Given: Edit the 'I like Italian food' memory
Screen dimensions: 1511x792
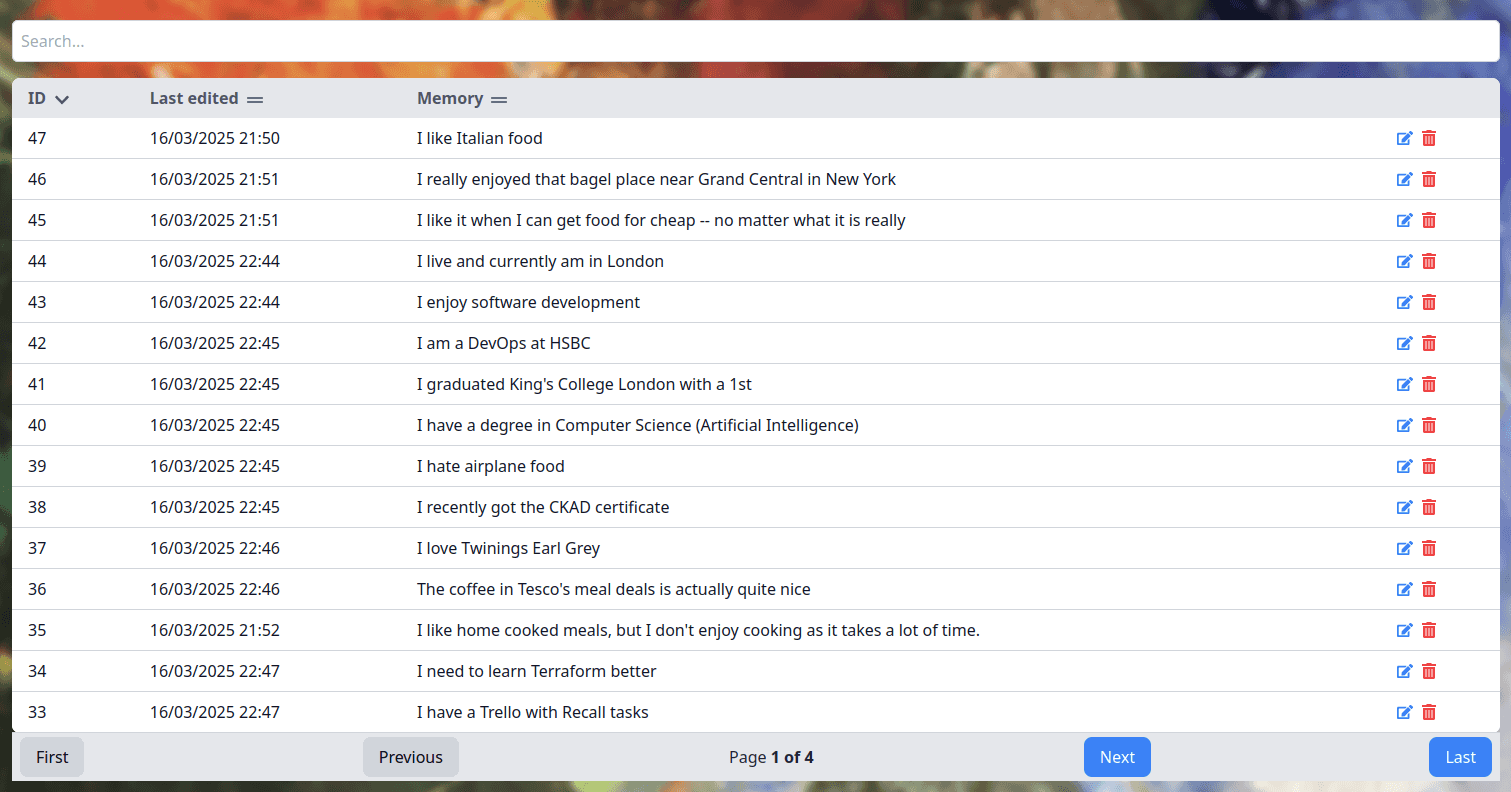Looking at the screenshot, I should (x=1405, y=138).
